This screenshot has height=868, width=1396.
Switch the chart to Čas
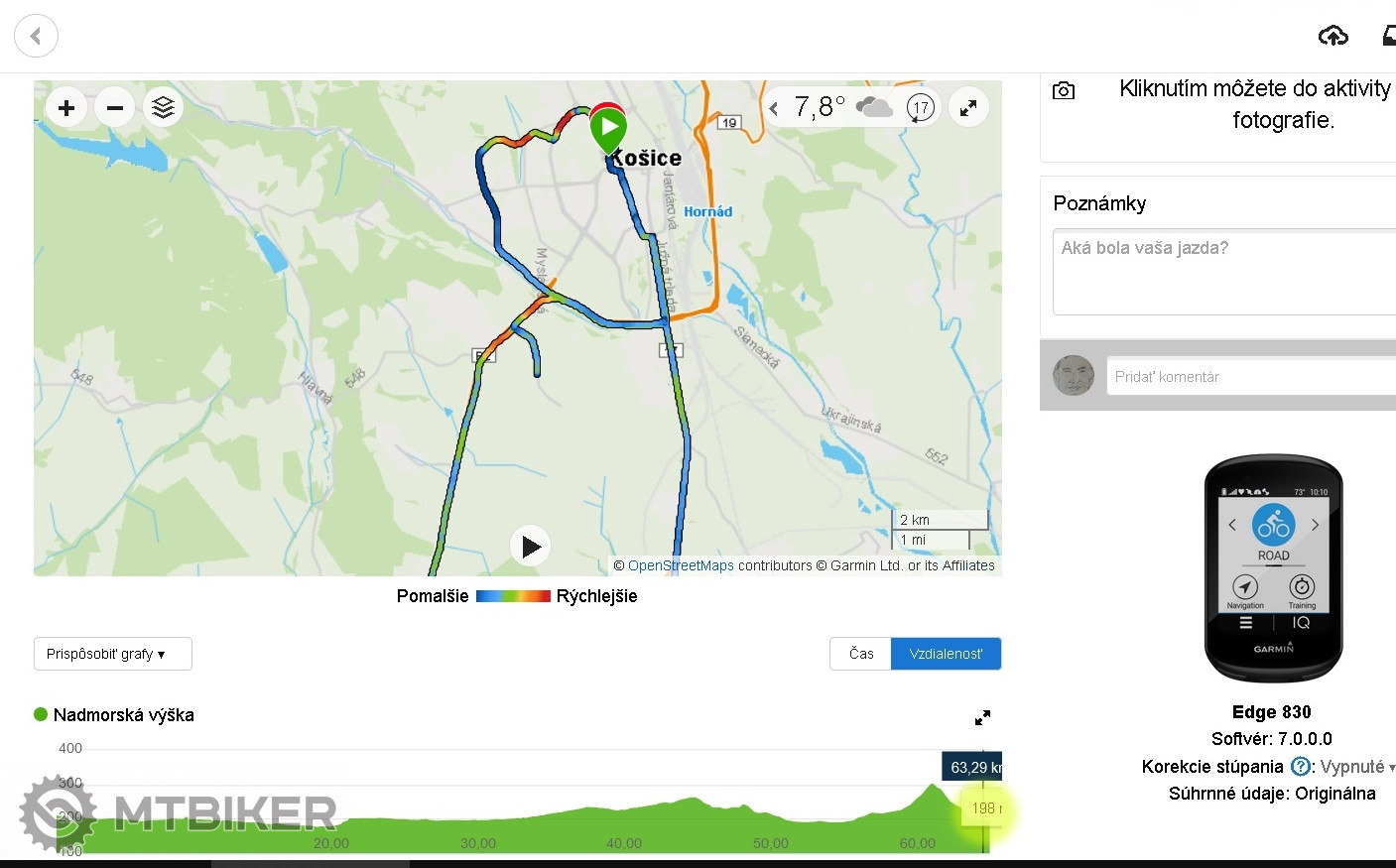[860, 654]
